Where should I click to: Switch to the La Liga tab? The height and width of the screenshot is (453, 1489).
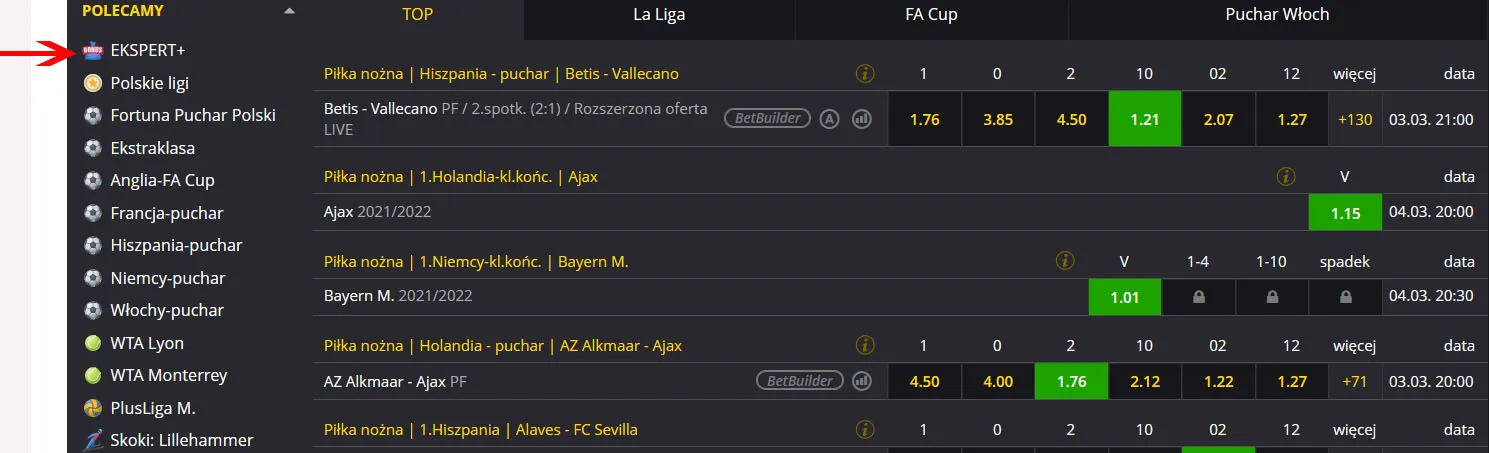(659, 15)
